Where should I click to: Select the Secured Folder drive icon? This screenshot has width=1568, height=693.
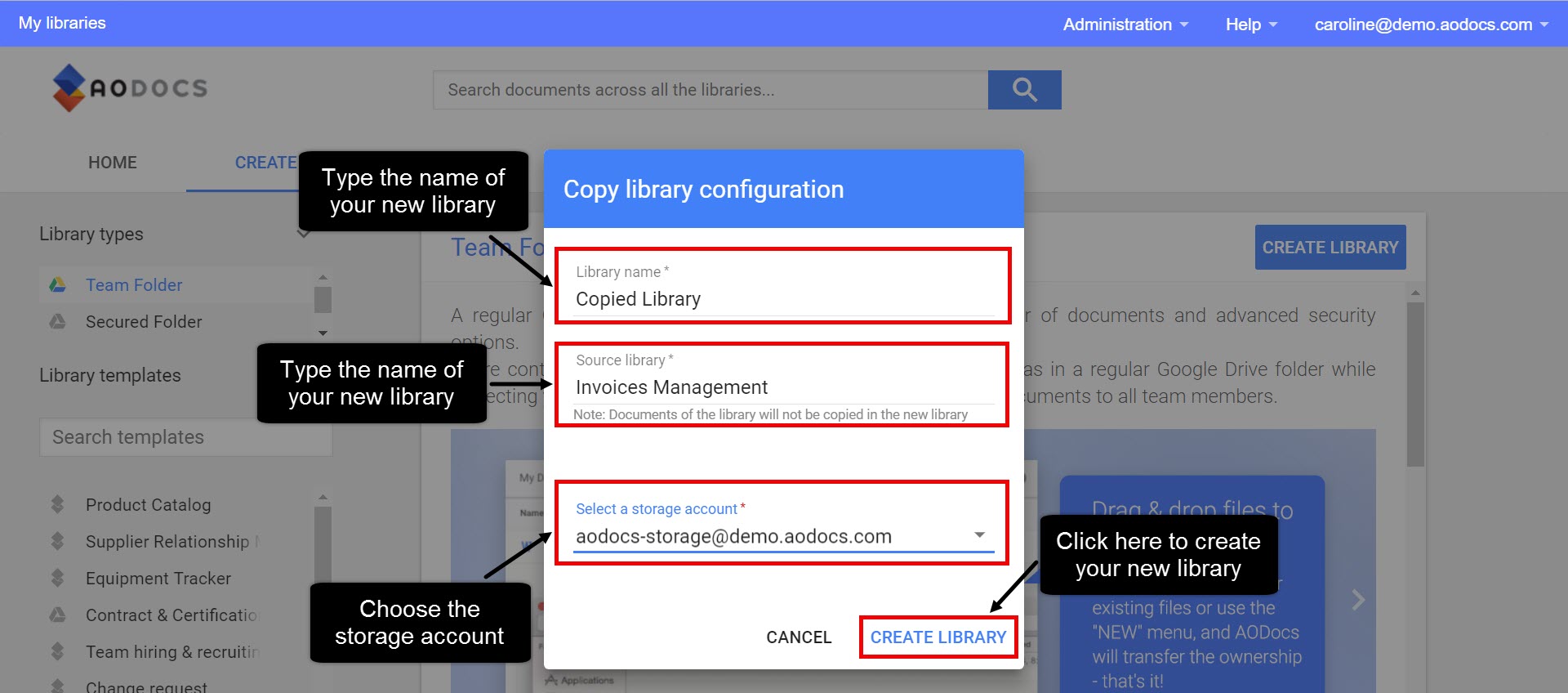tap(57, 321)
